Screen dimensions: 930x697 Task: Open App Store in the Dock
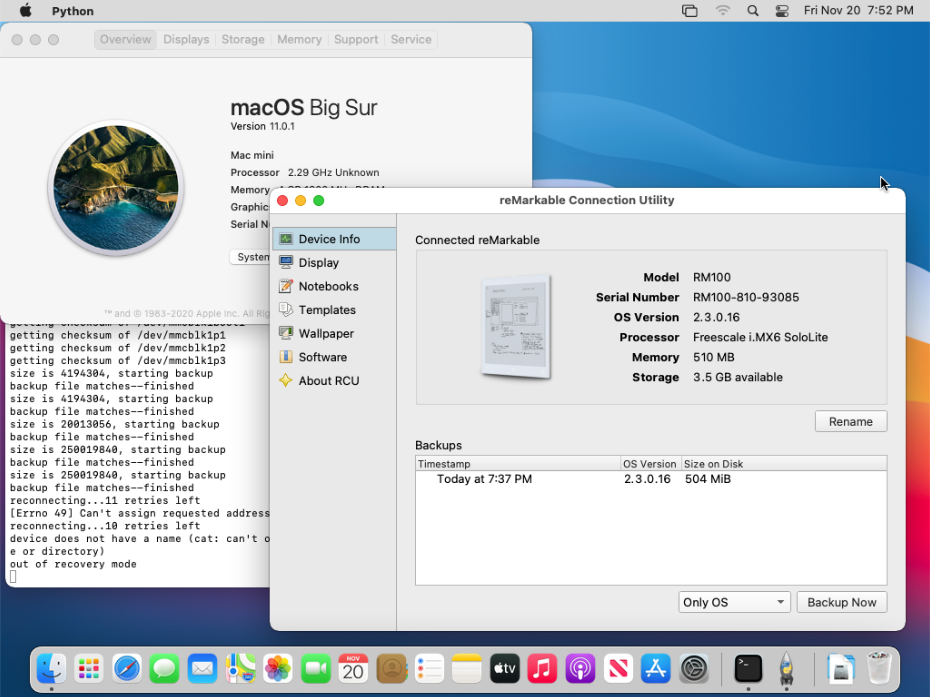(655, 669)
